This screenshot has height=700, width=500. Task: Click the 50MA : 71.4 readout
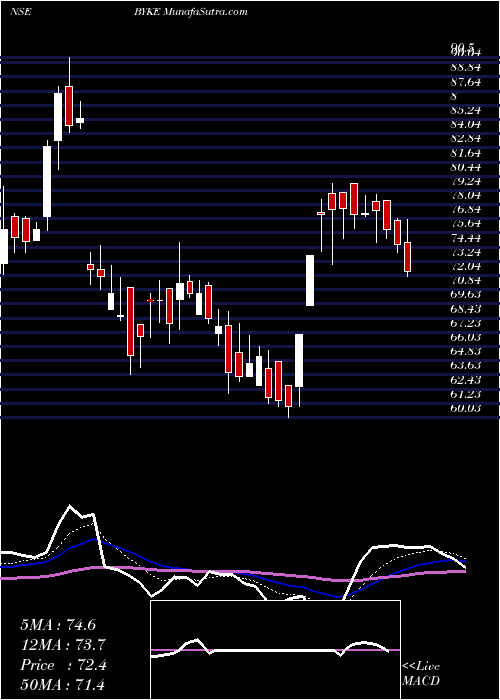[63, 684]
